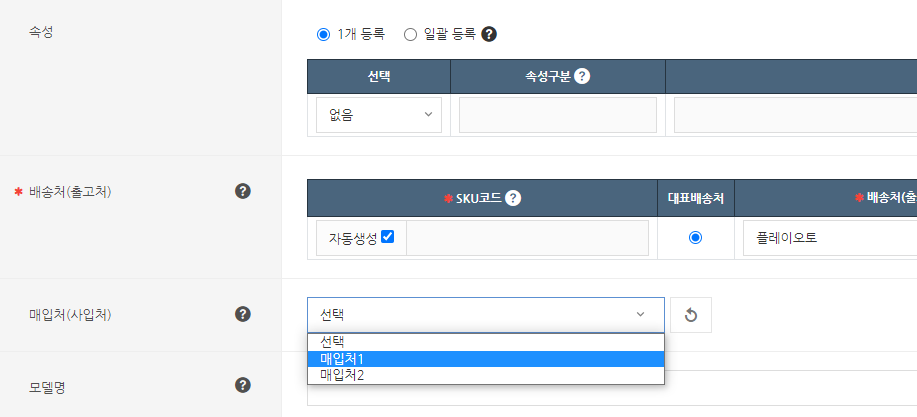Choose 매입처1 from the dropdown list
The width and height of the screenshot is (917, 417).
pyautogui.click(x=485, y=359)
